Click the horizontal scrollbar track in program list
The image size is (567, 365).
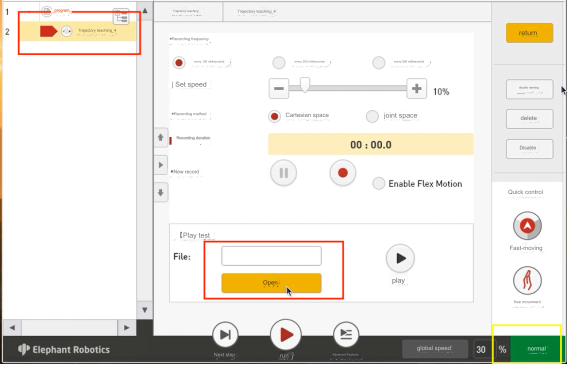click(x=69, y=328)
